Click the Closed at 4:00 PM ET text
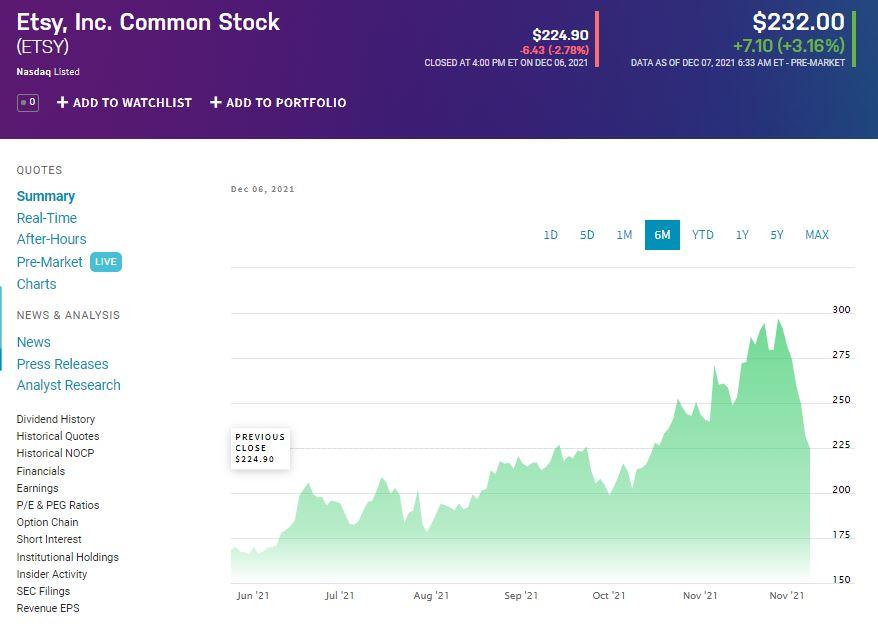878x630 pixels. click(506, 63)
